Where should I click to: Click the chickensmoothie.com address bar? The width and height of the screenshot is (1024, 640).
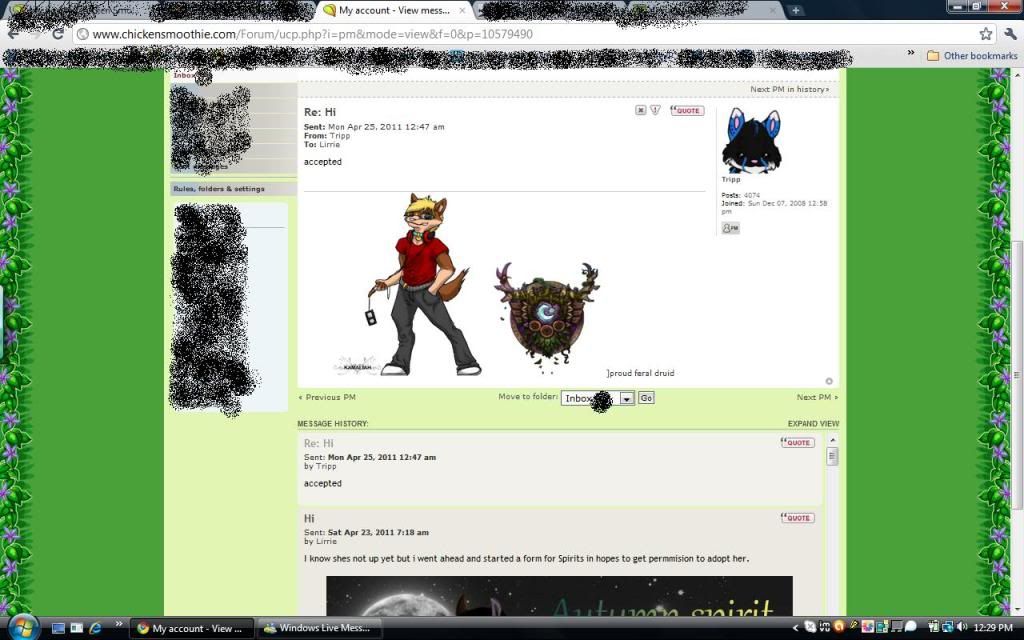pyautogui.click(x=527, y=34)
